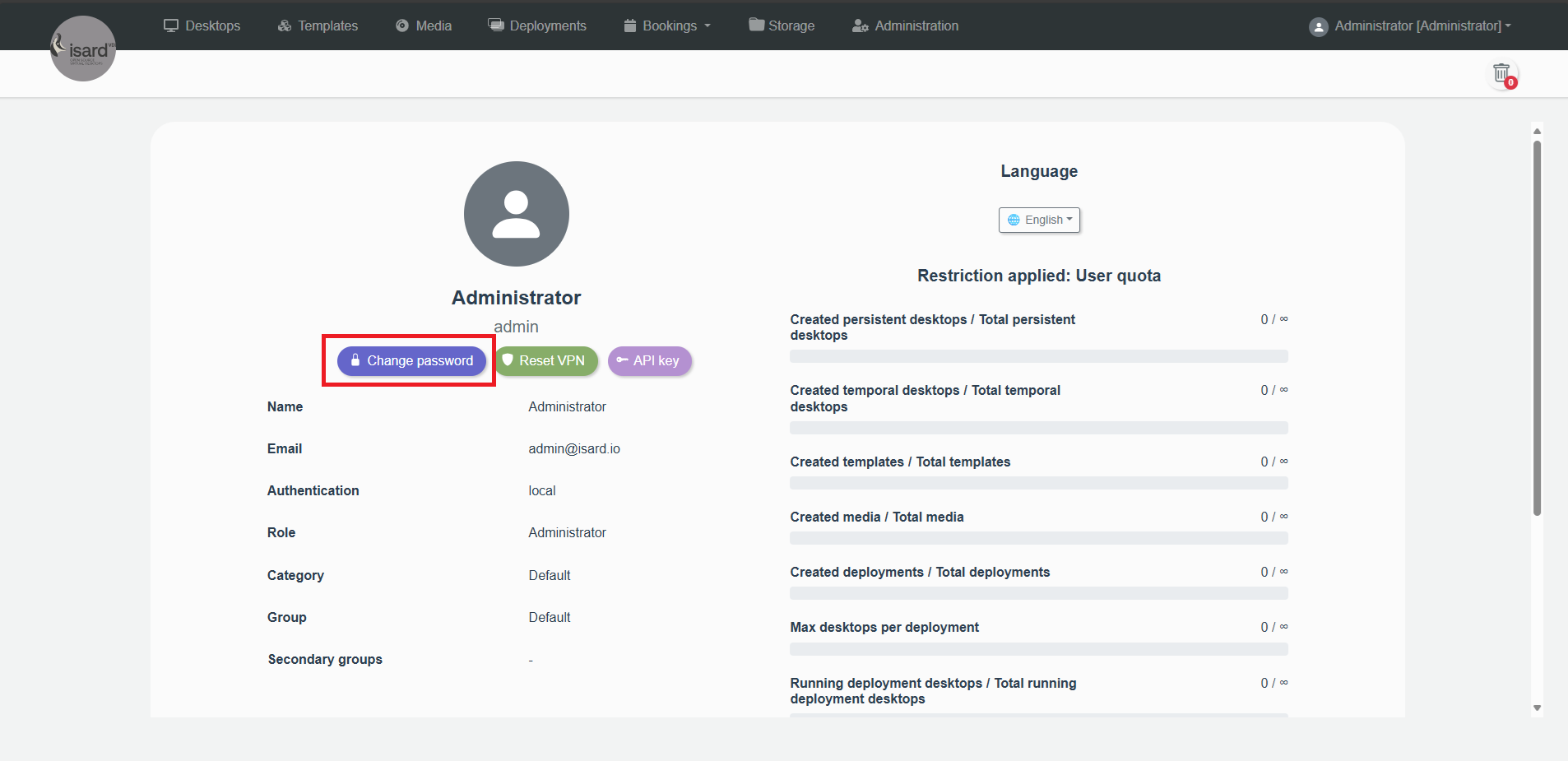Click the admin@isard.io email value

tap(573, 449)
